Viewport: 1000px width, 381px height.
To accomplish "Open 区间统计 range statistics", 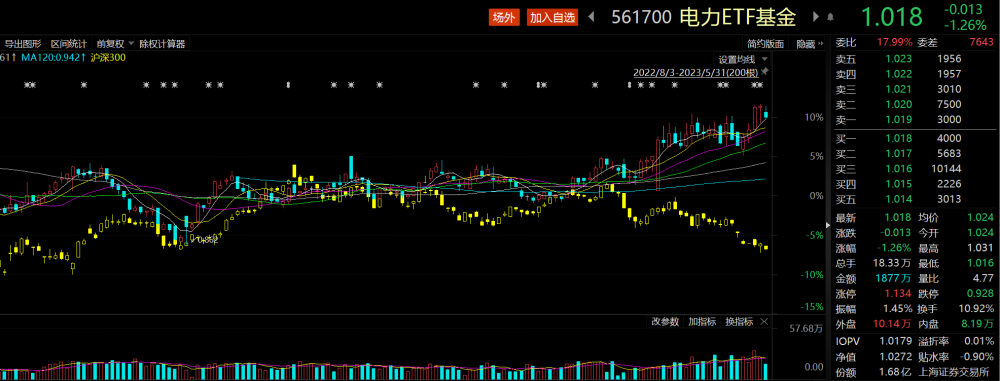I will click(x=69, y=44).
